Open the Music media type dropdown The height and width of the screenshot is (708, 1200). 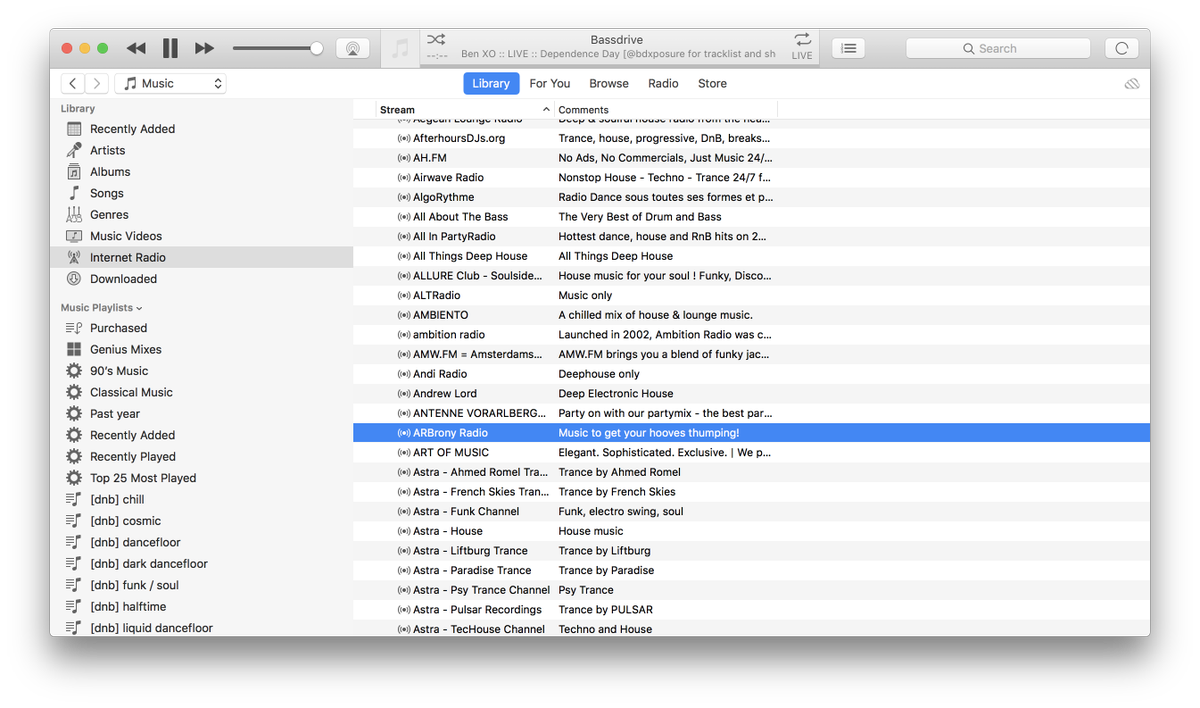pyautogui.click(x=170, y=84)
